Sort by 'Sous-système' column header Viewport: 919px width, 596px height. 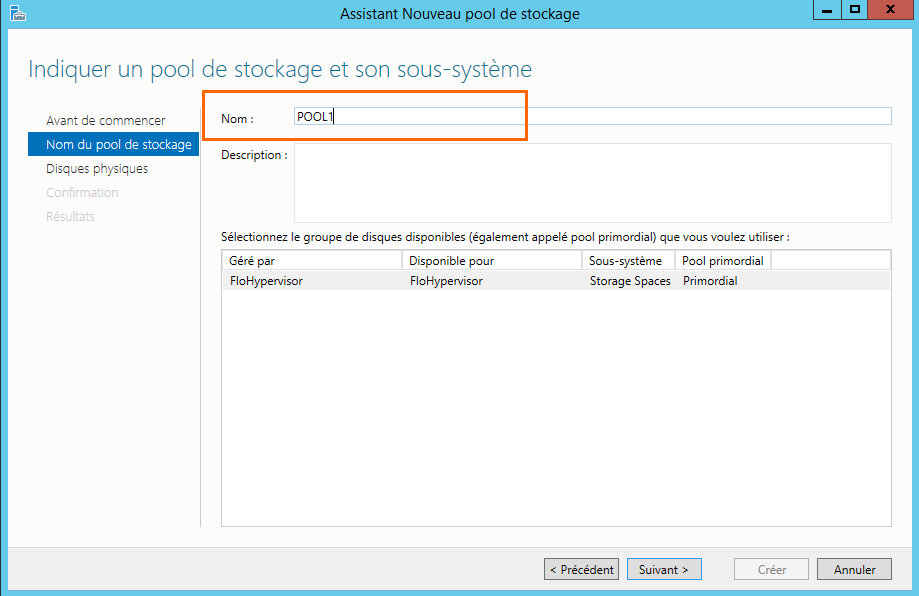pyautogui.click(x=627, y=261)
